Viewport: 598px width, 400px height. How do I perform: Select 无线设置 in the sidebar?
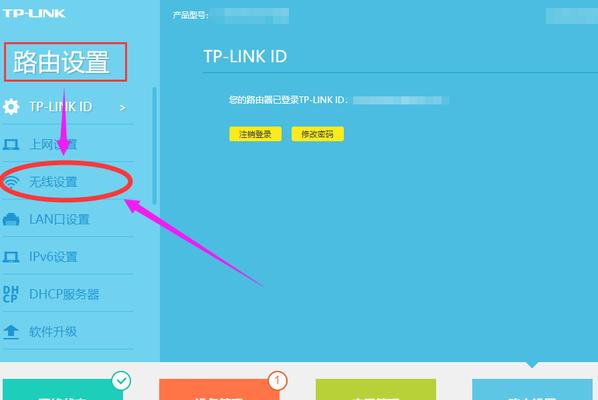[68, 182]
